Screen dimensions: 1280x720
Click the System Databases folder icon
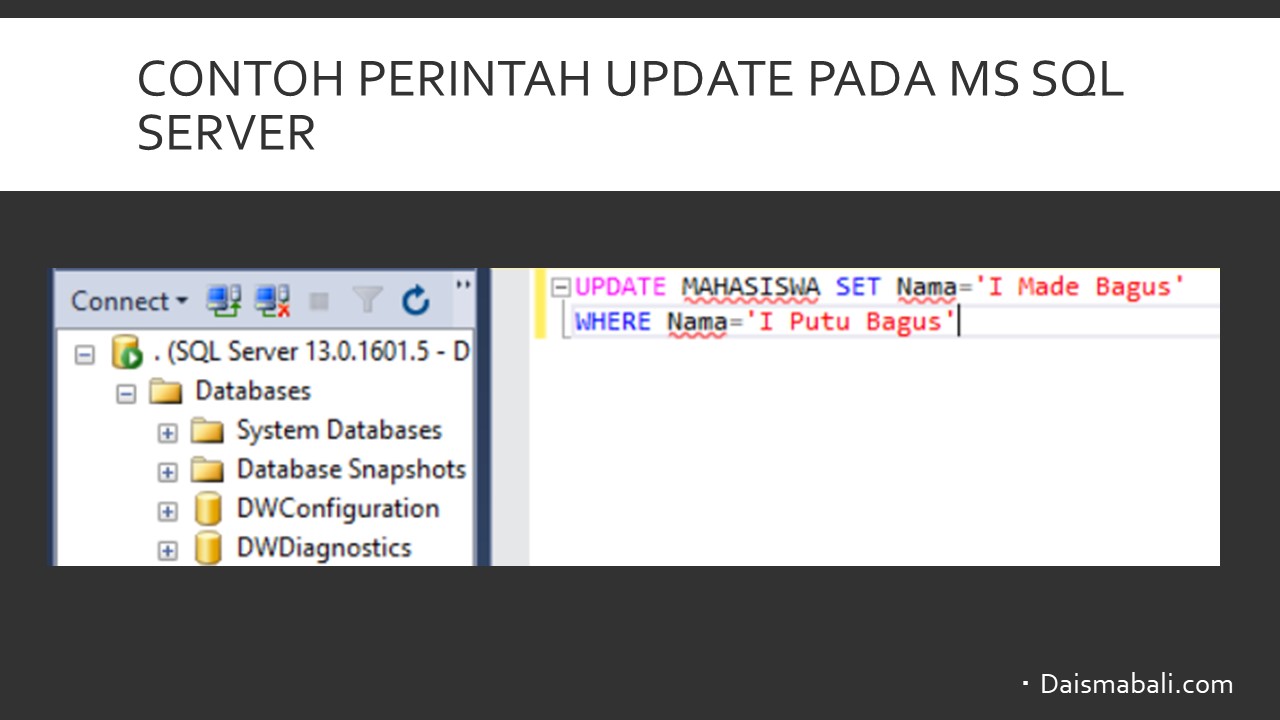point(207,431)
